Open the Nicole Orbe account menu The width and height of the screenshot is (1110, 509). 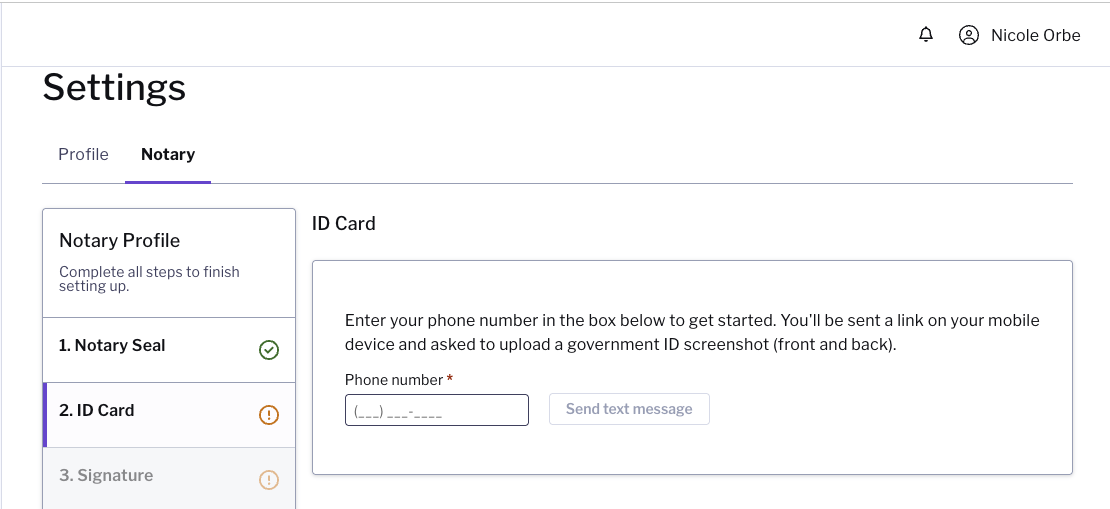1035,35
